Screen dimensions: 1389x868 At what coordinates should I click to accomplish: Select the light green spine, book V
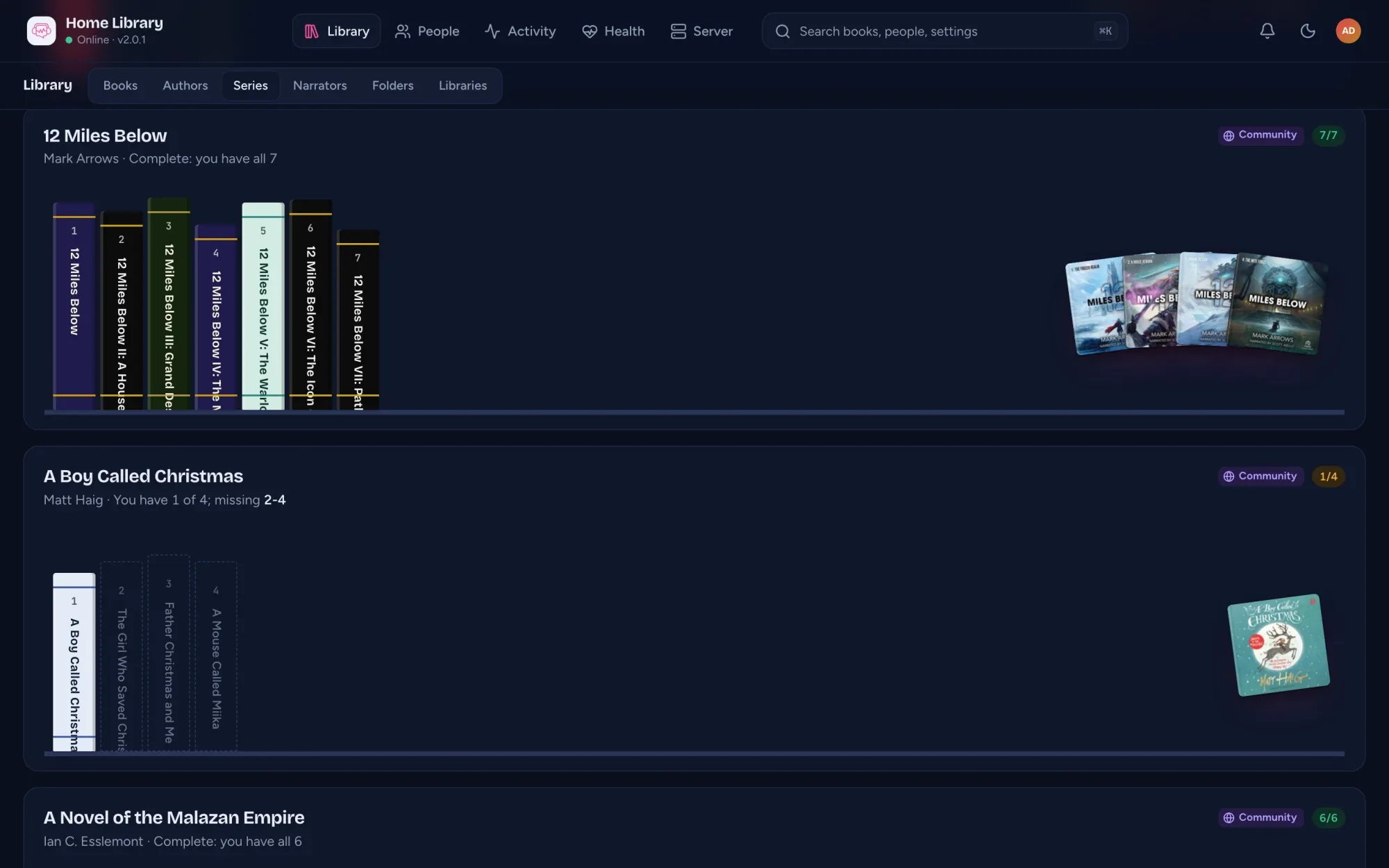click(x=263, y=306)
